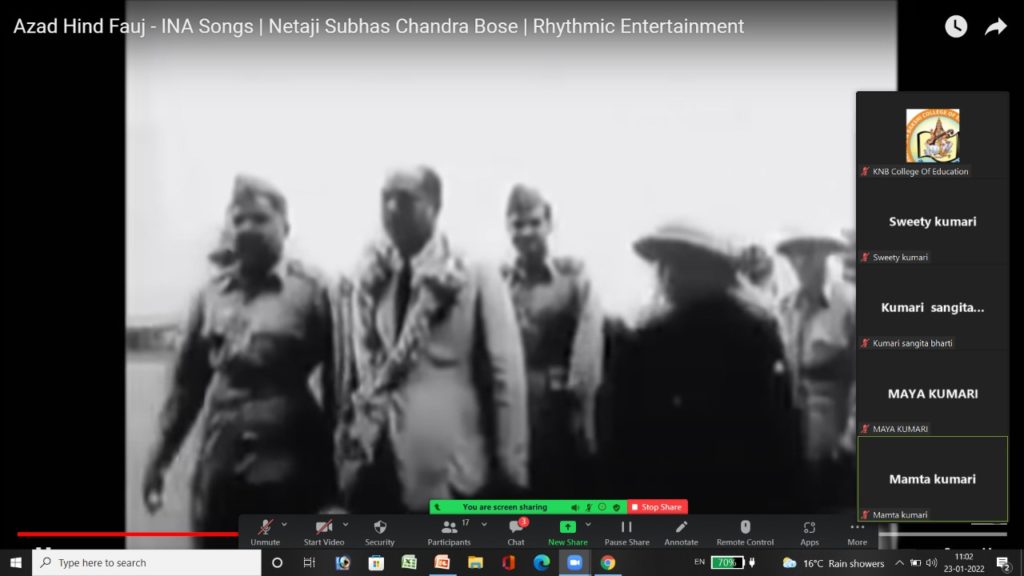Click the circular info icon on sharing bar
Screen dimensions: 1024x576
[602, 507]
